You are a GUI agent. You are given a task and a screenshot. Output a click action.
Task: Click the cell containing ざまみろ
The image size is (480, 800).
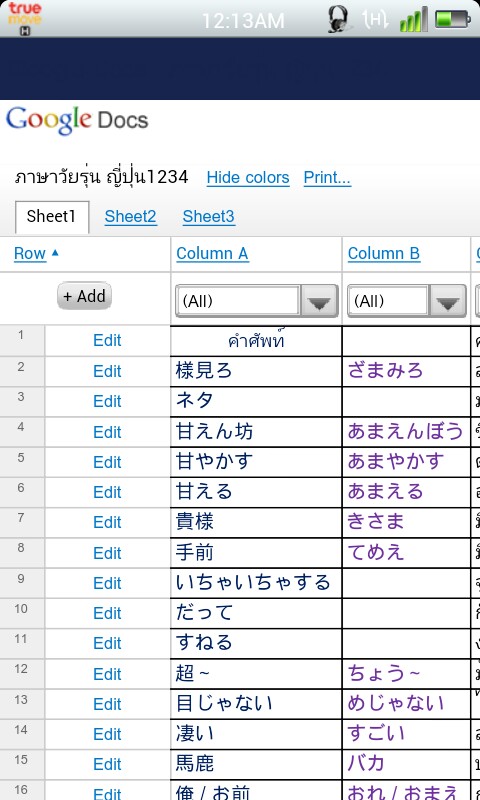coord(406,371)
